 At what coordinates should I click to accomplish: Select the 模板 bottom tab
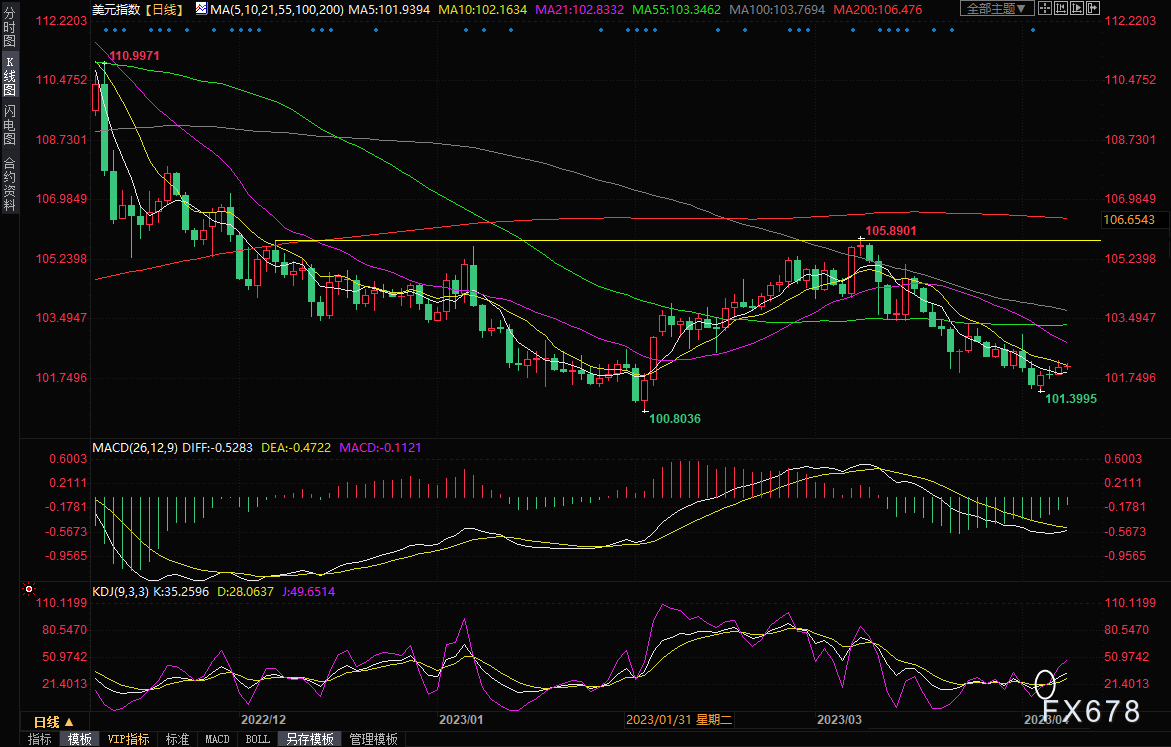[80, 739]
